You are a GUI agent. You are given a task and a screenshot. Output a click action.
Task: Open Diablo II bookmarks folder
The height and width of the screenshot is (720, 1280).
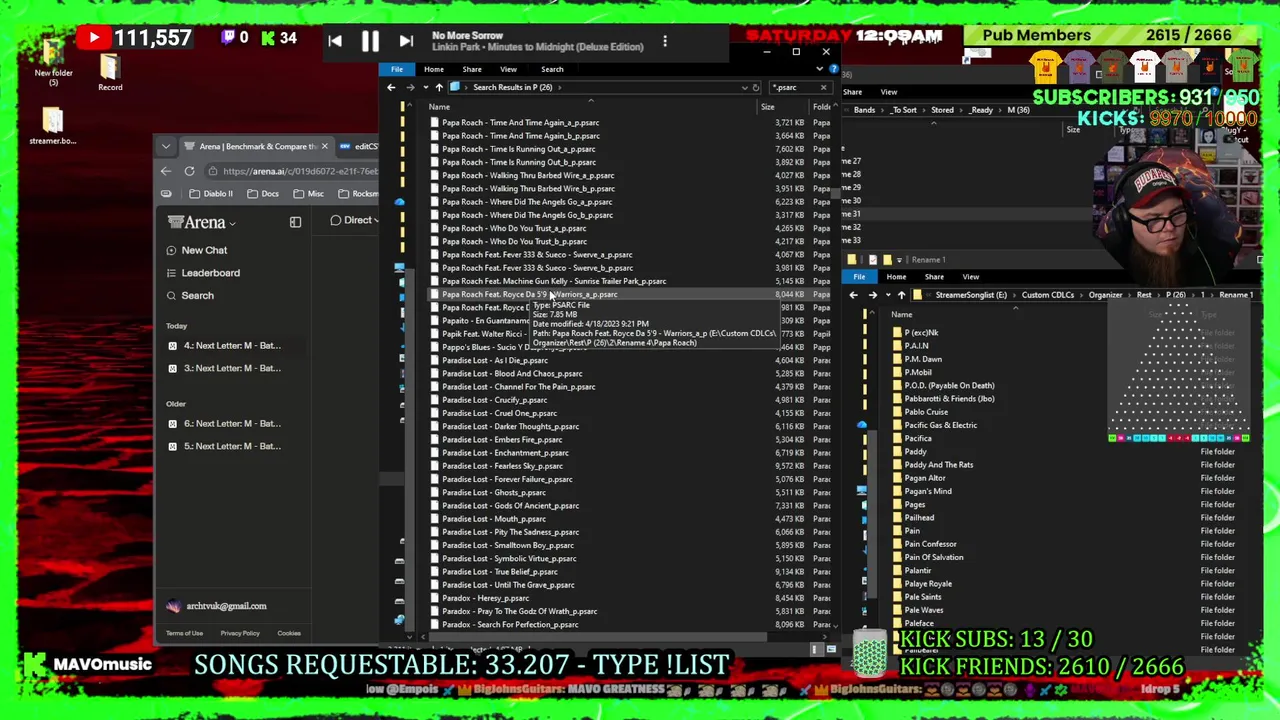(x=211, y=194)
